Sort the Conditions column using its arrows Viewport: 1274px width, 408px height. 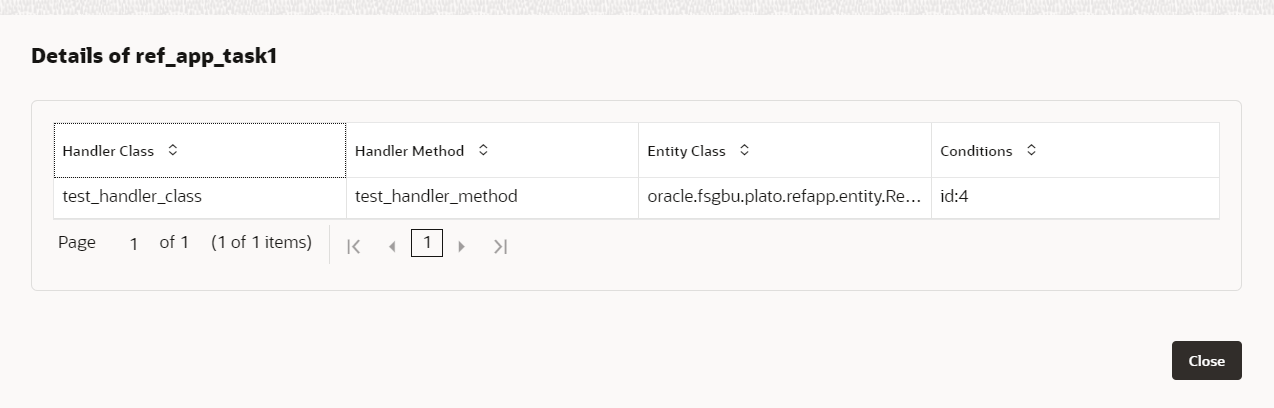tap(1031, 150)
